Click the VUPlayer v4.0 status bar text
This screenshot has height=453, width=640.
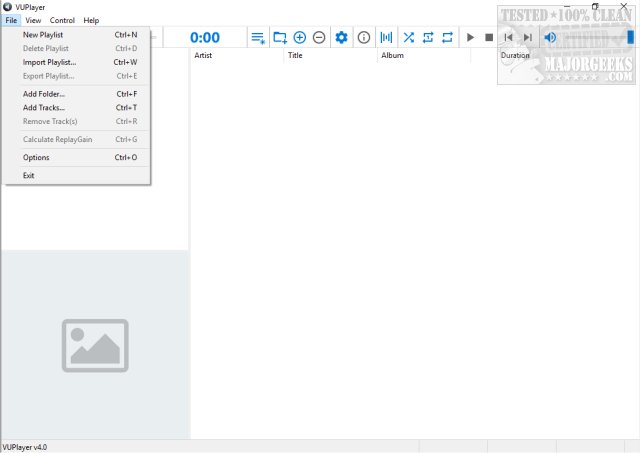coord(24,447)
